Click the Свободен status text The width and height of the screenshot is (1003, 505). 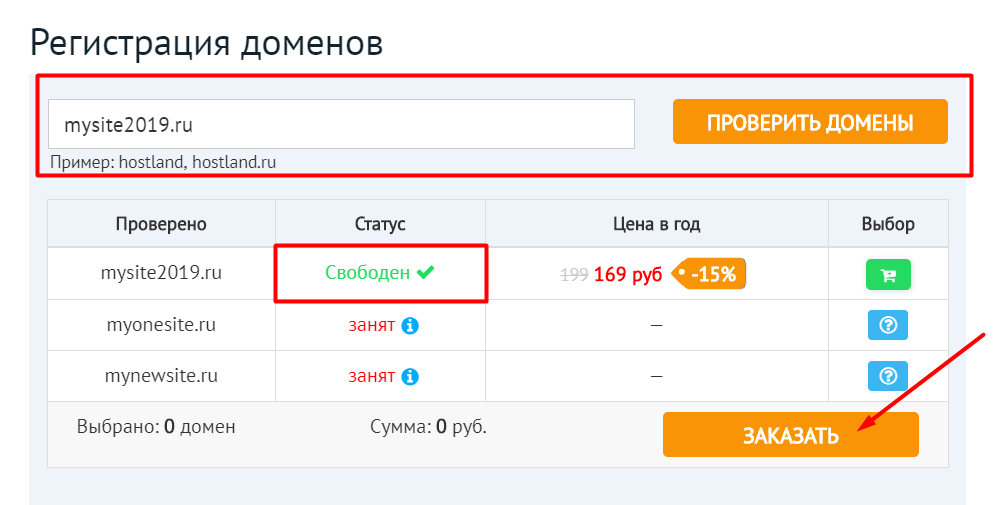(x=367, y=273)
